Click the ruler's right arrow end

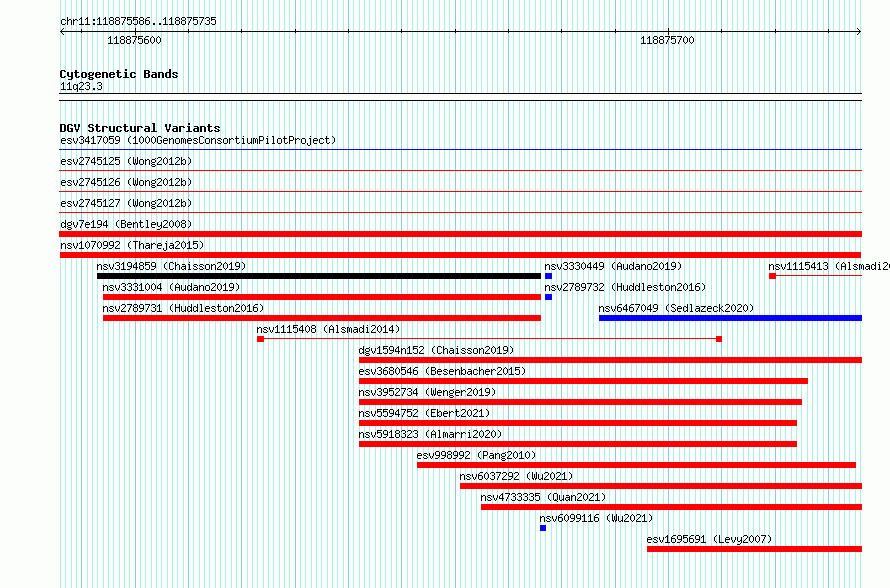coord(859,32)
